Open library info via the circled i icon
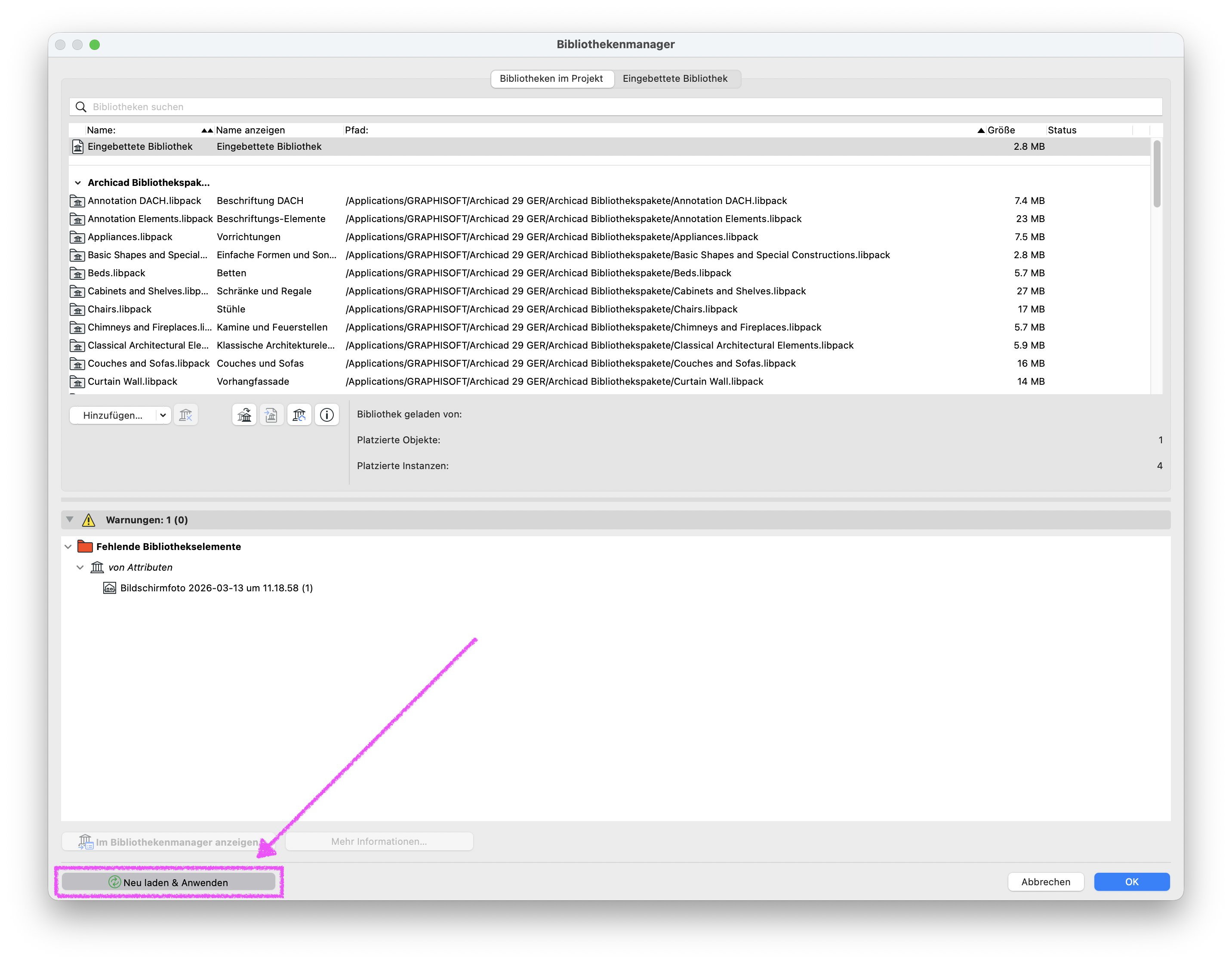The height and width of the screenshot is (964, 1232). coord(326,415)
